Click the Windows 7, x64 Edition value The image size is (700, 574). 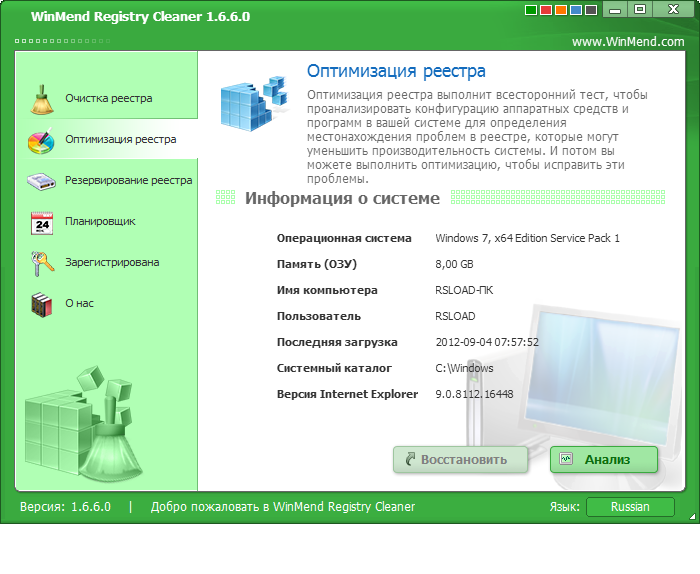[527, 238]
